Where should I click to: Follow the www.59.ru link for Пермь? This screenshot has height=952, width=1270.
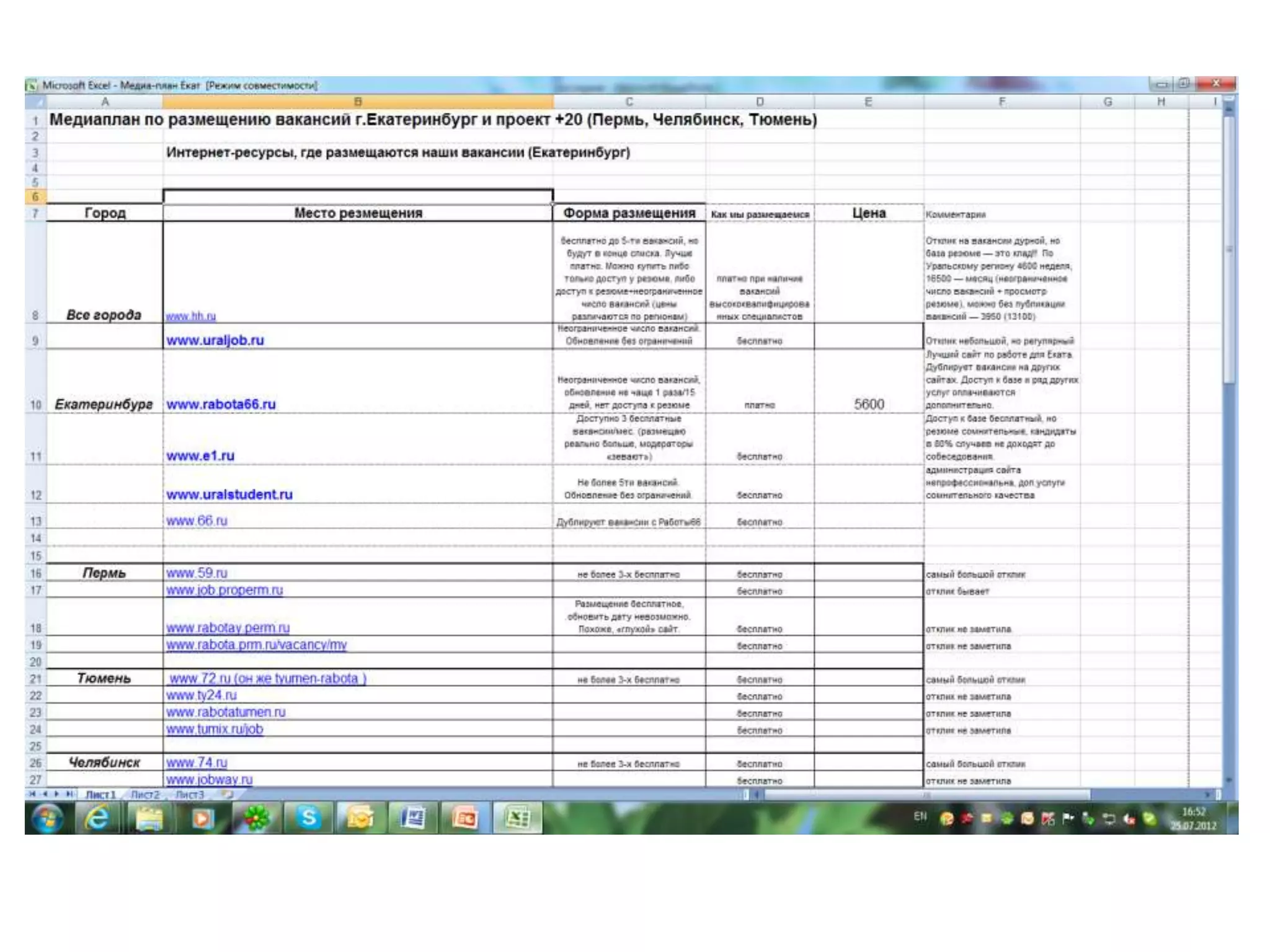[x=197, y=573]
